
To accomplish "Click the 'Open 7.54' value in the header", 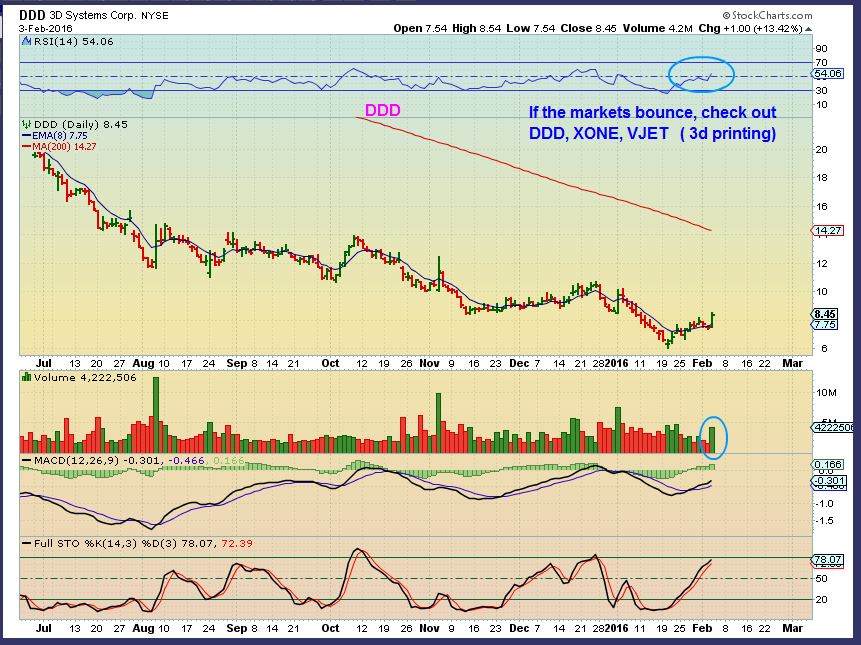I will pyautogui.click(x=420, y=29).
